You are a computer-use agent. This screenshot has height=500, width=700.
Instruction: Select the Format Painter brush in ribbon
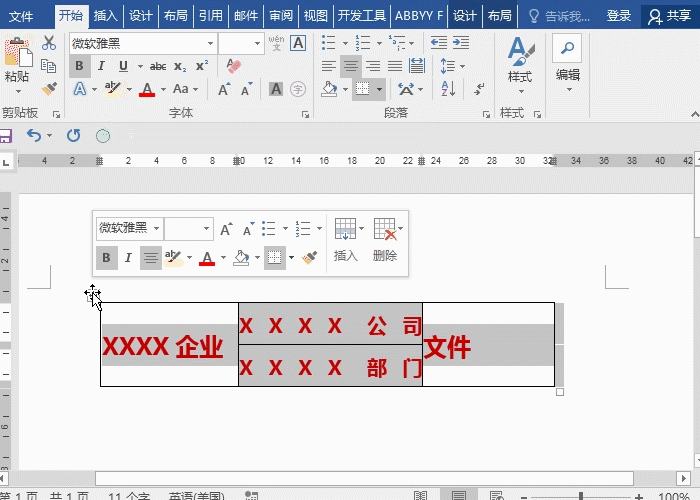(49, 88)
